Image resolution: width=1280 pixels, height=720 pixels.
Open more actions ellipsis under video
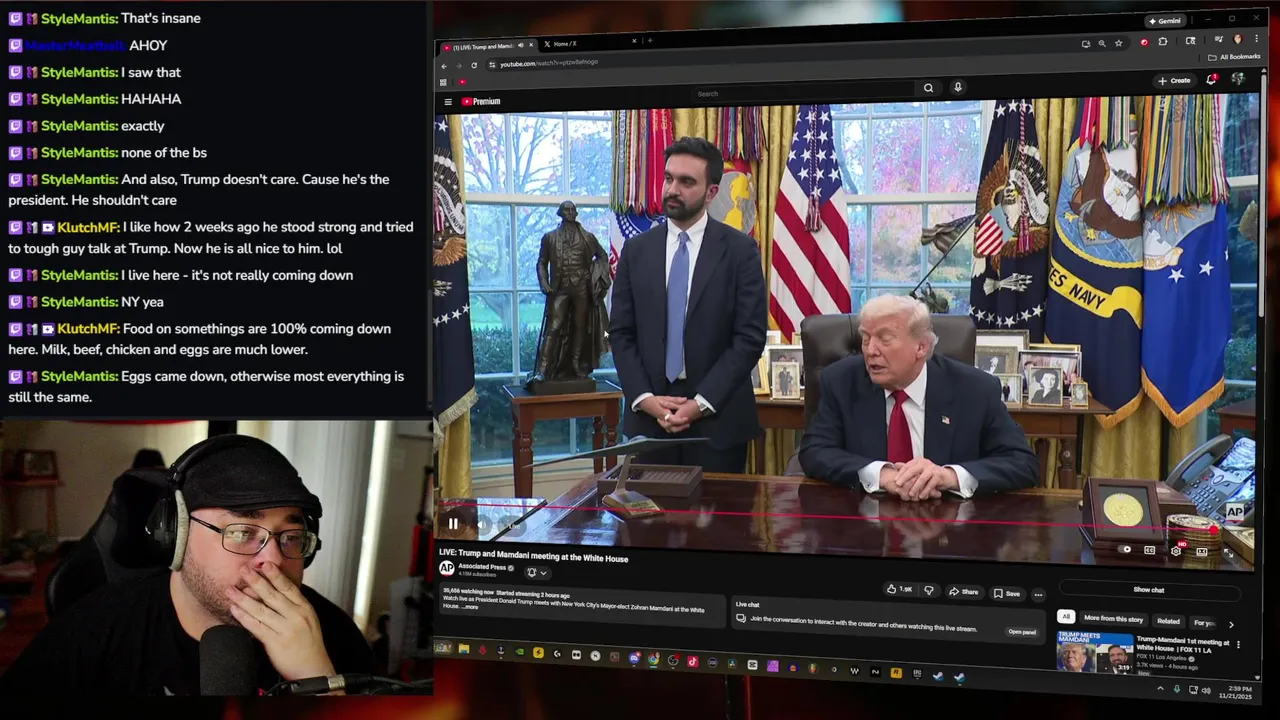coord(1038,594)
